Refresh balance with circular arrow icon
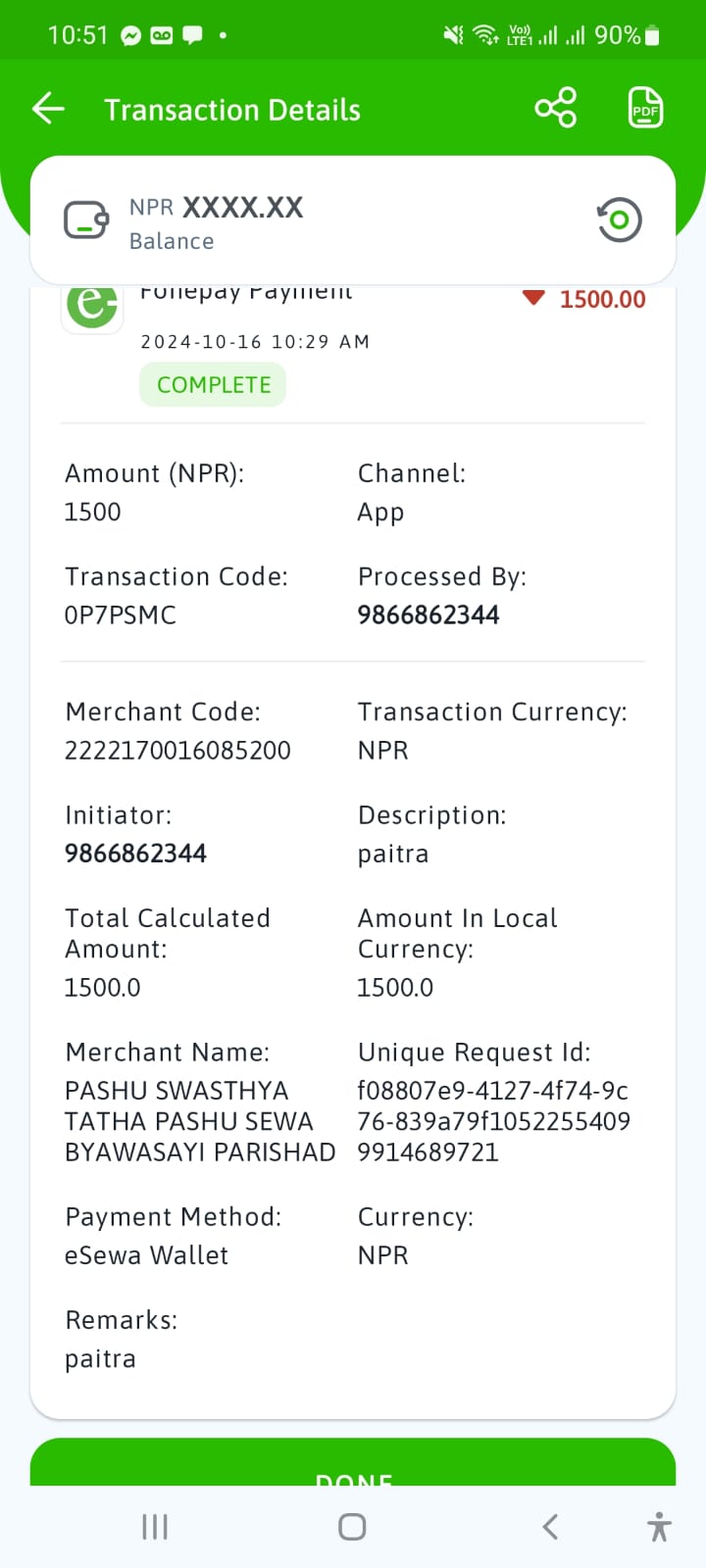This screenshot has height=1568, width=706. (619, 220)
